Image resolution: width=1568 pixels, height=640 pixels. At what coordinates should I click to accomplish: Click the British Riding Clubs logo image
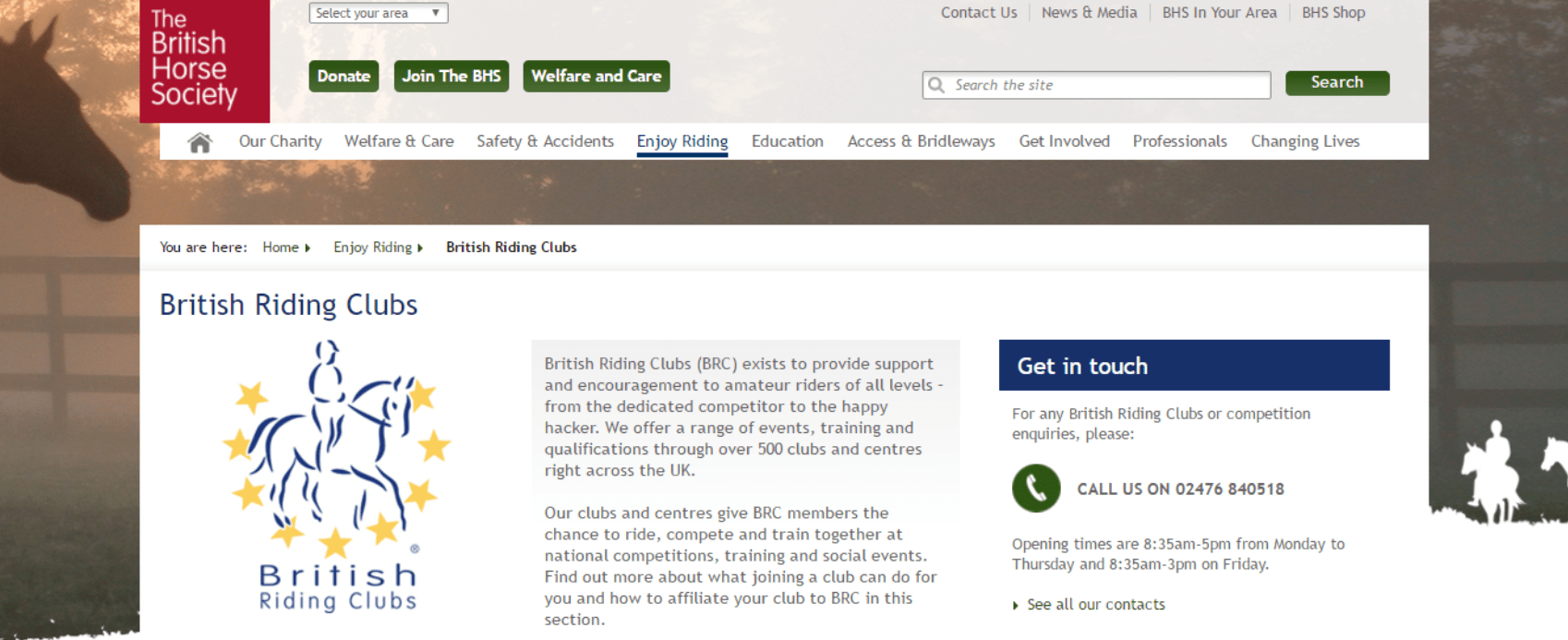337,477
